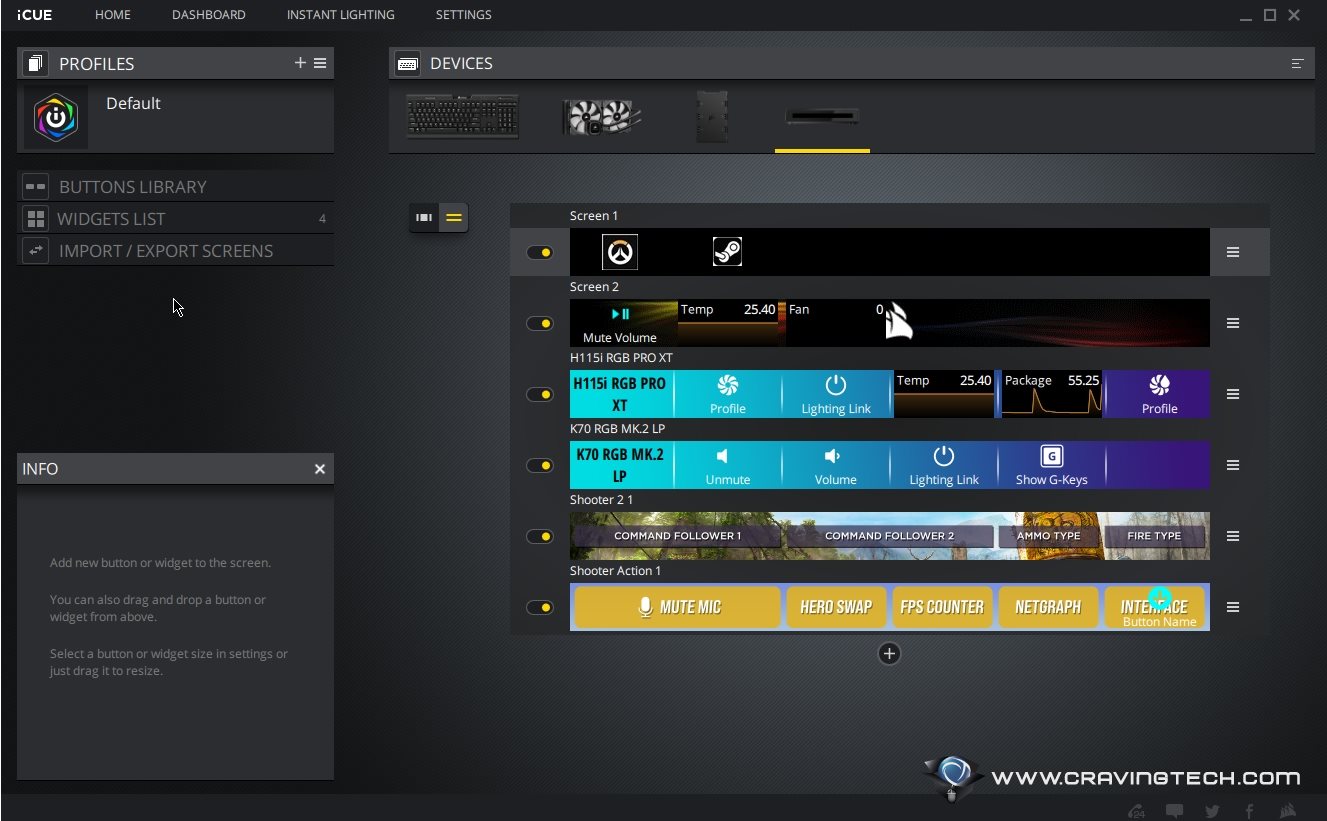Open the 24-hour support headset icon
The width and height of the screenshot is (1327, 821).
(x=1137, y=811)
